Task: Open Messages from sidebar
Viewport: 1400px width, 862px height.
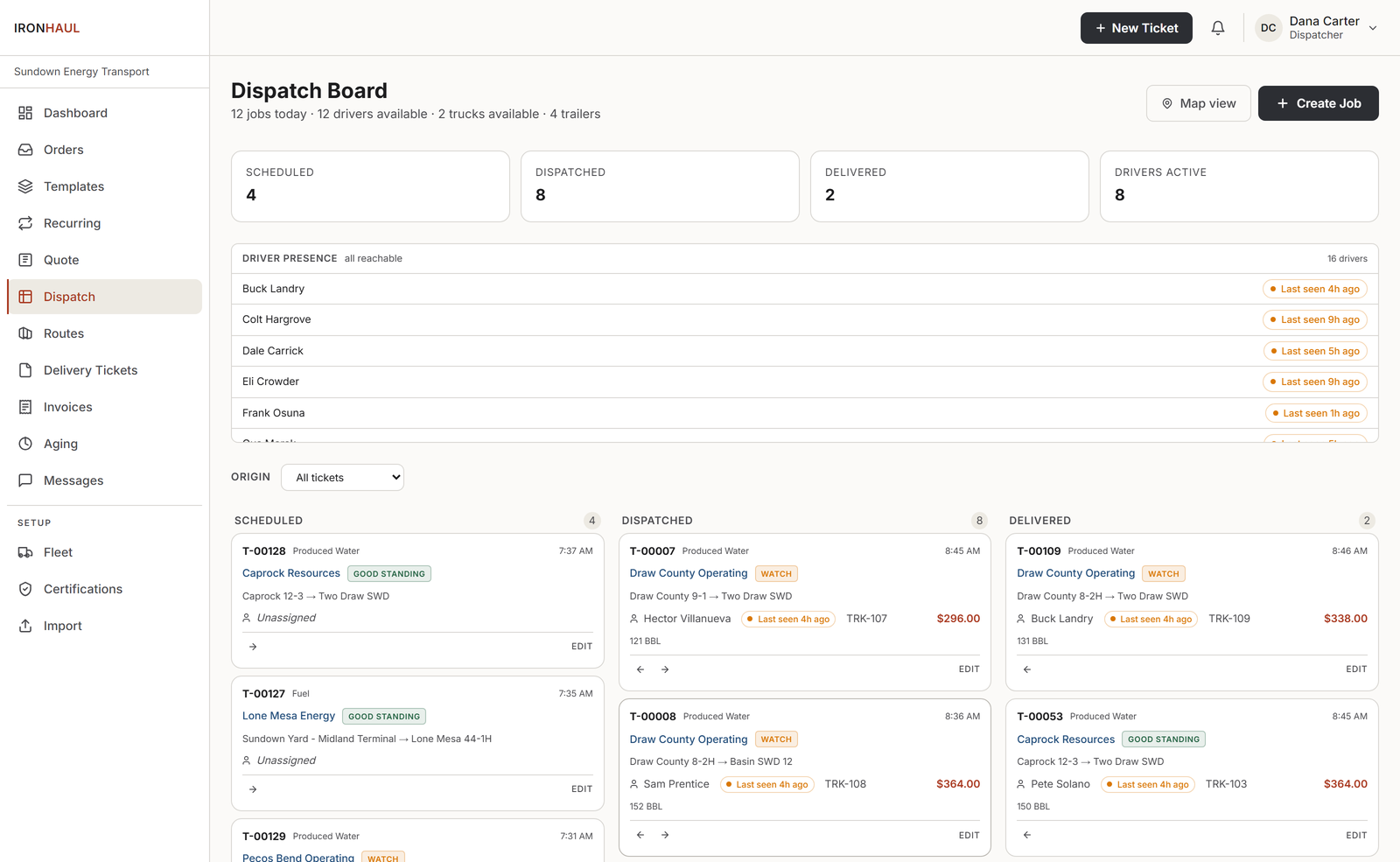Action: point(105,480)
